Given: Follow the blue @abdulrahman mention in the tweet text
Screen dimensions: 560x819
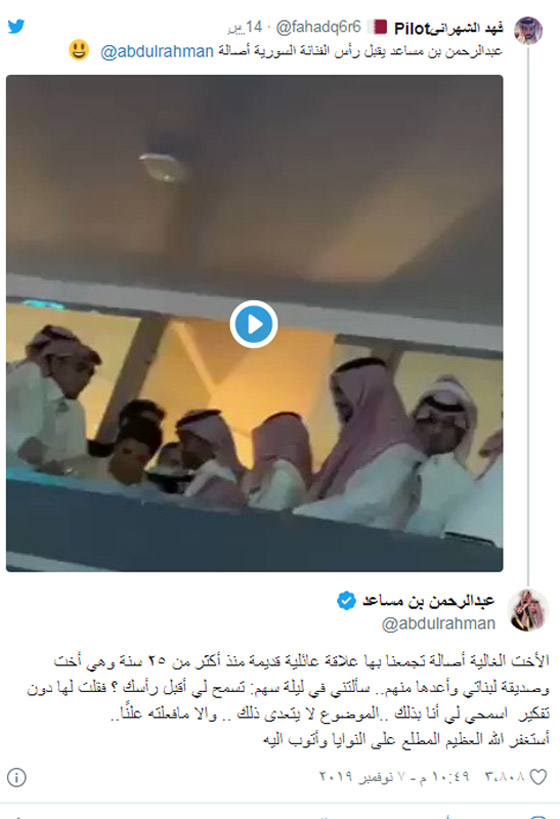Looking at the screenshot, I should tap(157, 52).
